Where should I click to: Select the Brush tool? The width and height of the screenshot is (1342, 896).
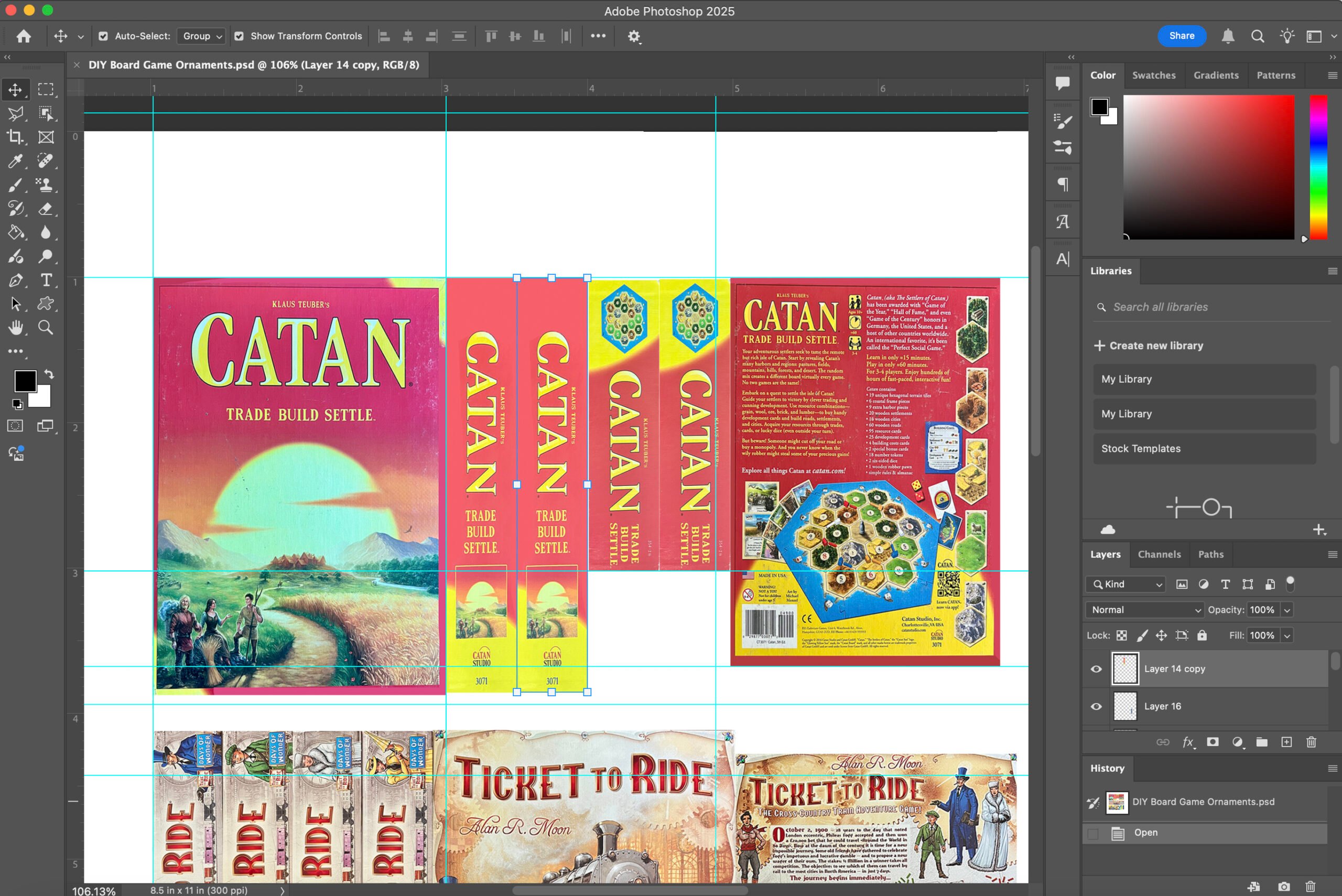pos(15,185)
